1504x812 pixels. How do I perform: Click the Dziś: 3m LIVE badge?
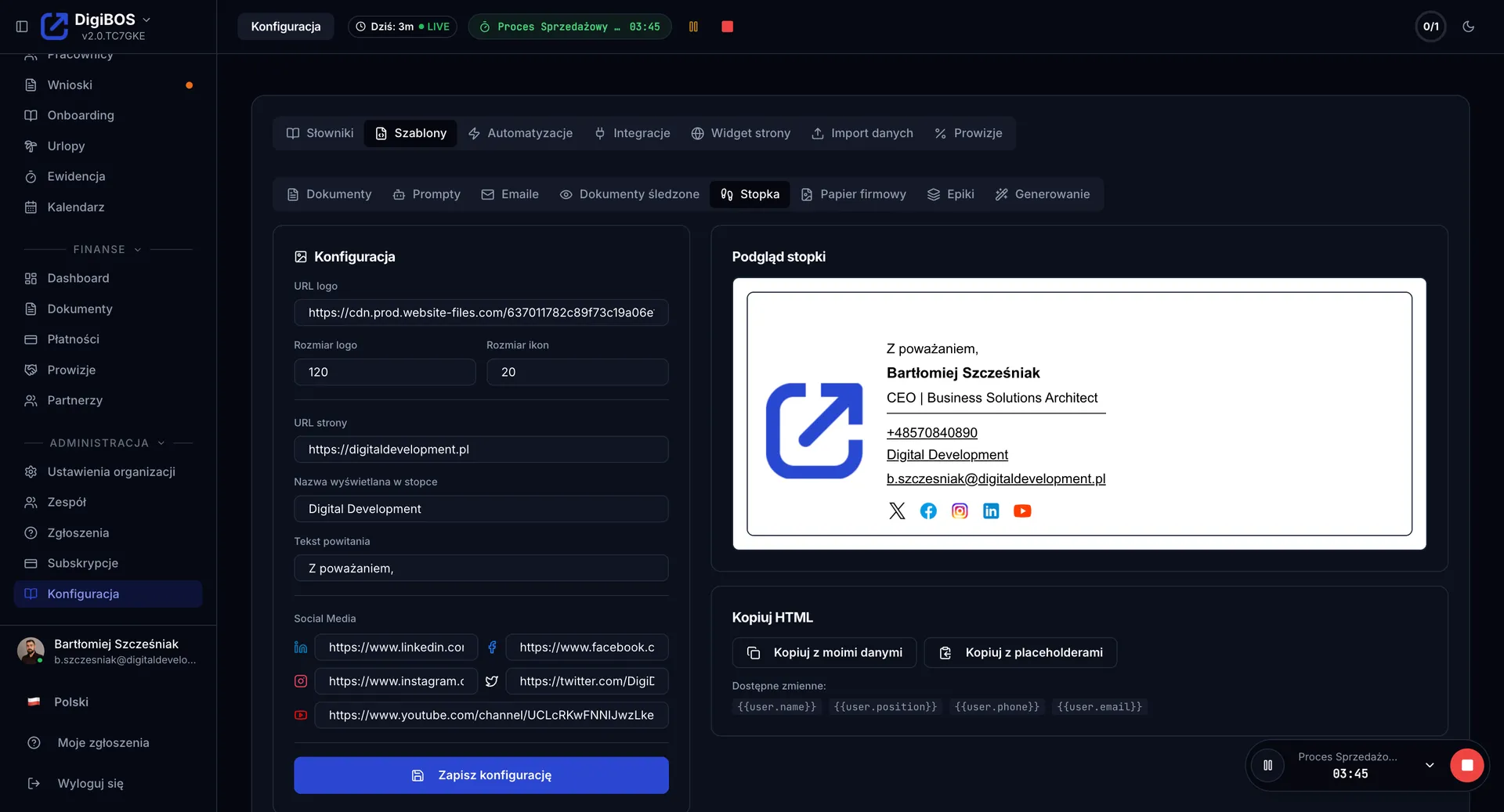[x=402, y=27]
